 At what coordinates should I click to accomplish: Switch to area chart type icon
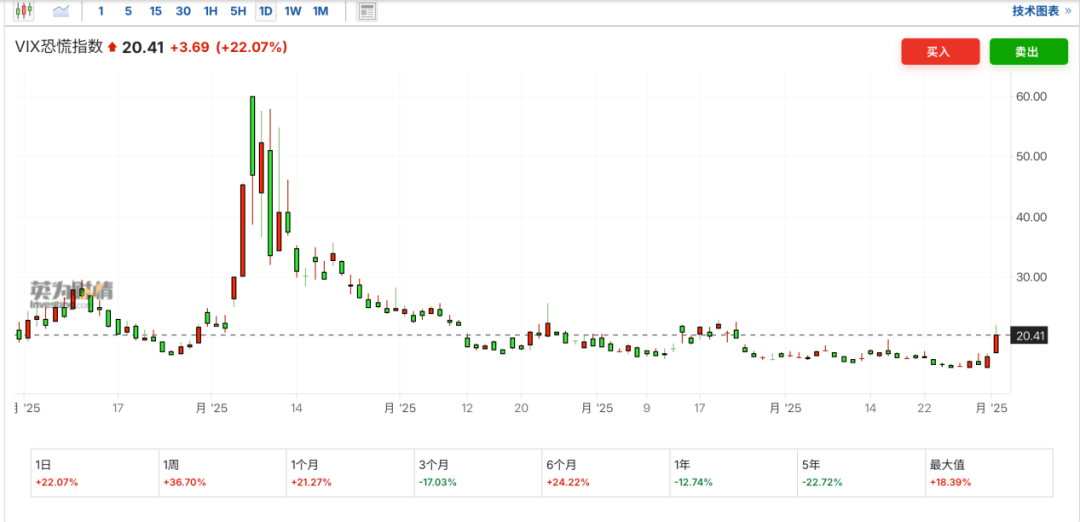pos(61,11)
